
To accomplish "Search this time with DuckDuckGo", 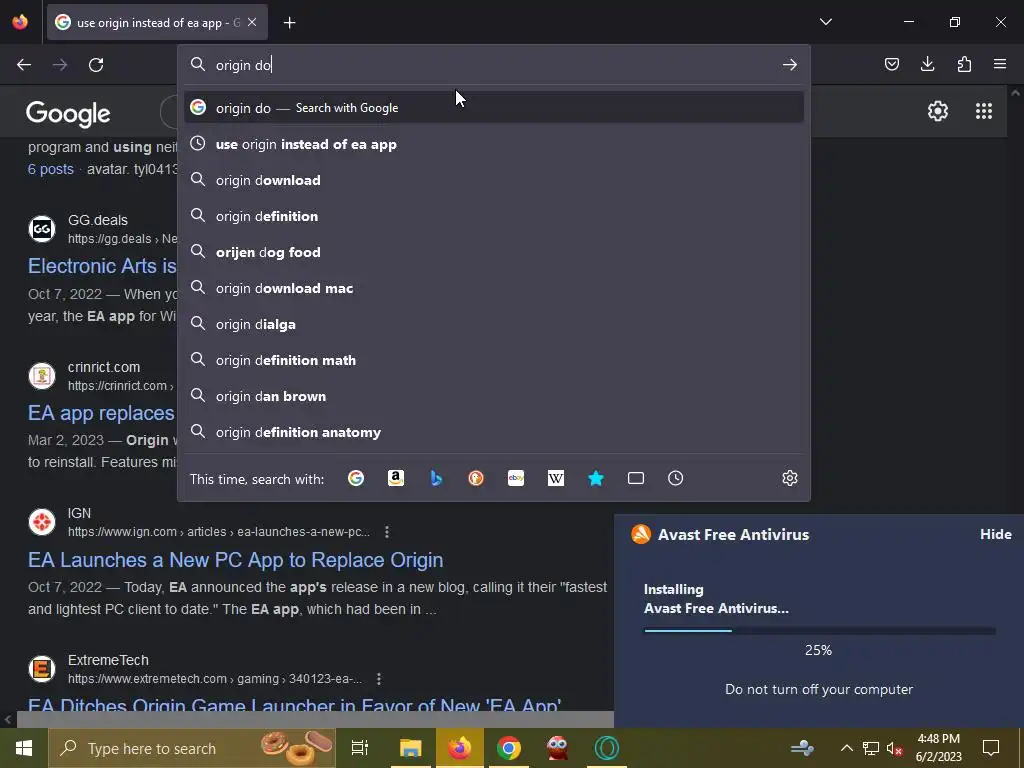I will click(475, 478).
